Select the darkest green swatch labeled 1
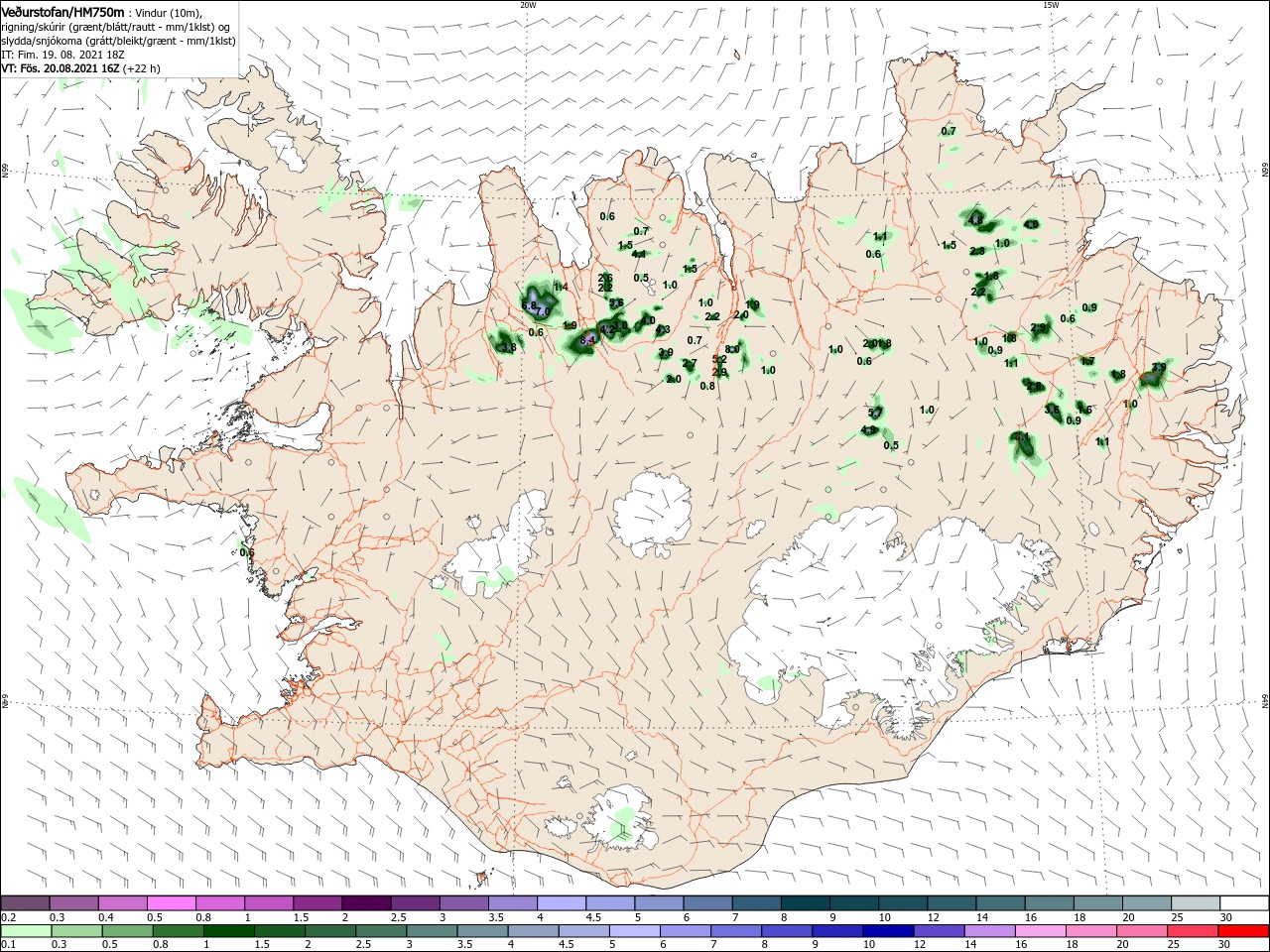Viewport: 1270px width, 952px height. click(228, 931)
